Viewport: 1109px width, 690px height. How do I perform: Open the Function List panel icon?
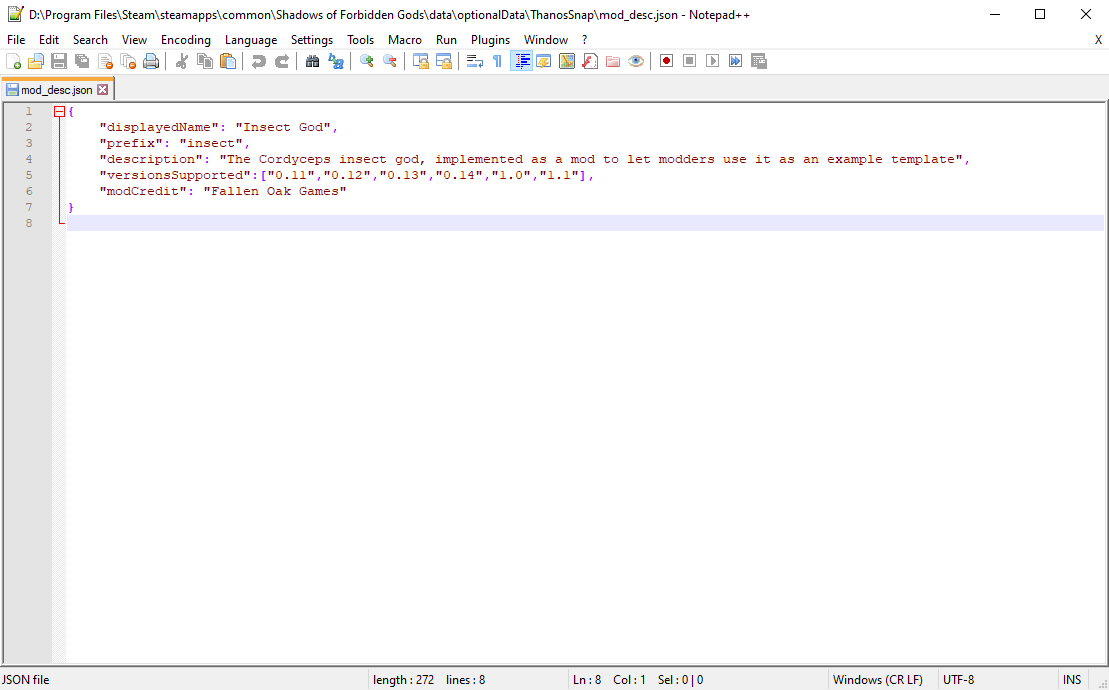[x=589, y=61]
